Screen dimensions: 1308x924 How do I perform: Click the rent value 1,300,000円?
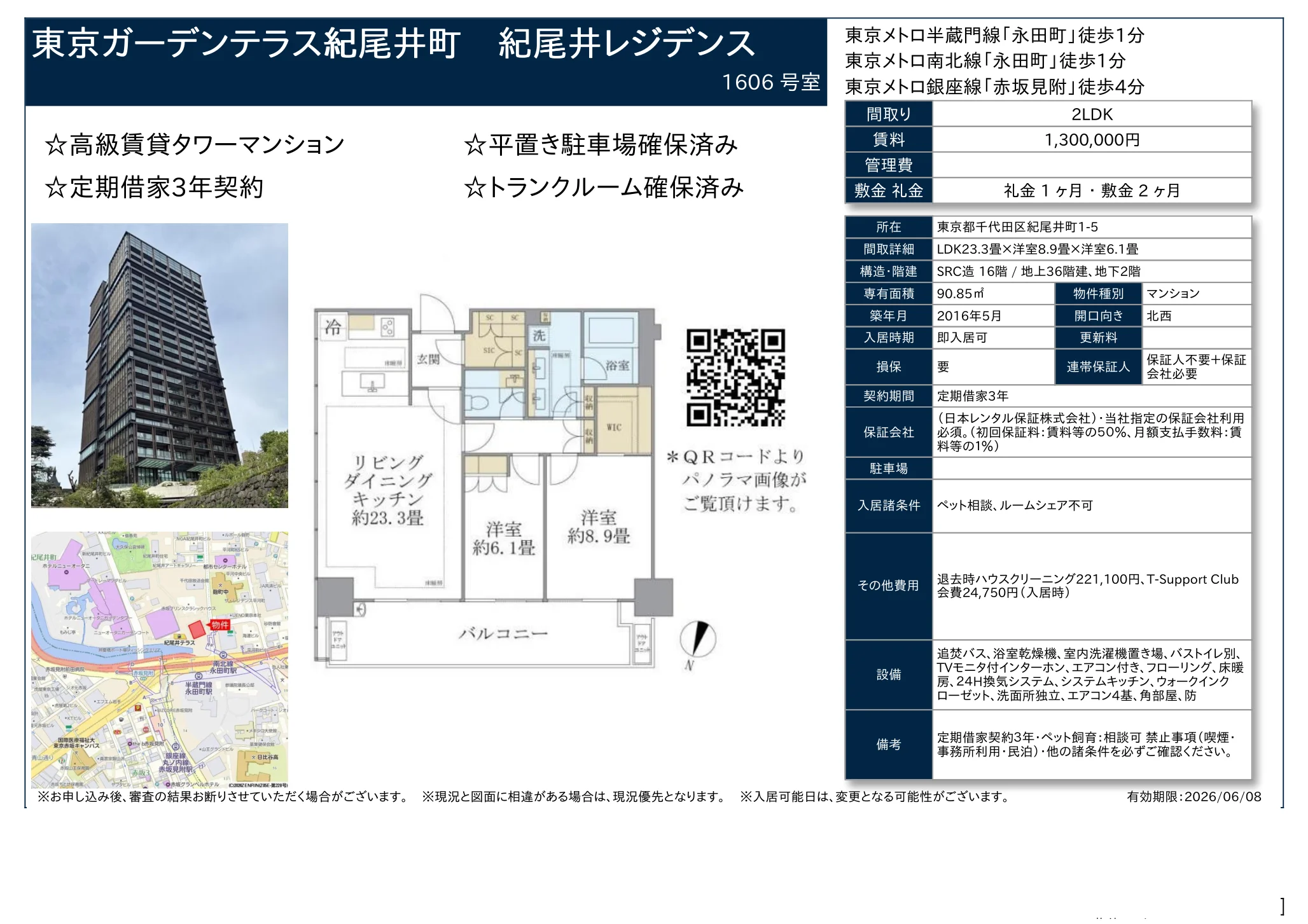pyautogui.click(x=1092, y=140)
